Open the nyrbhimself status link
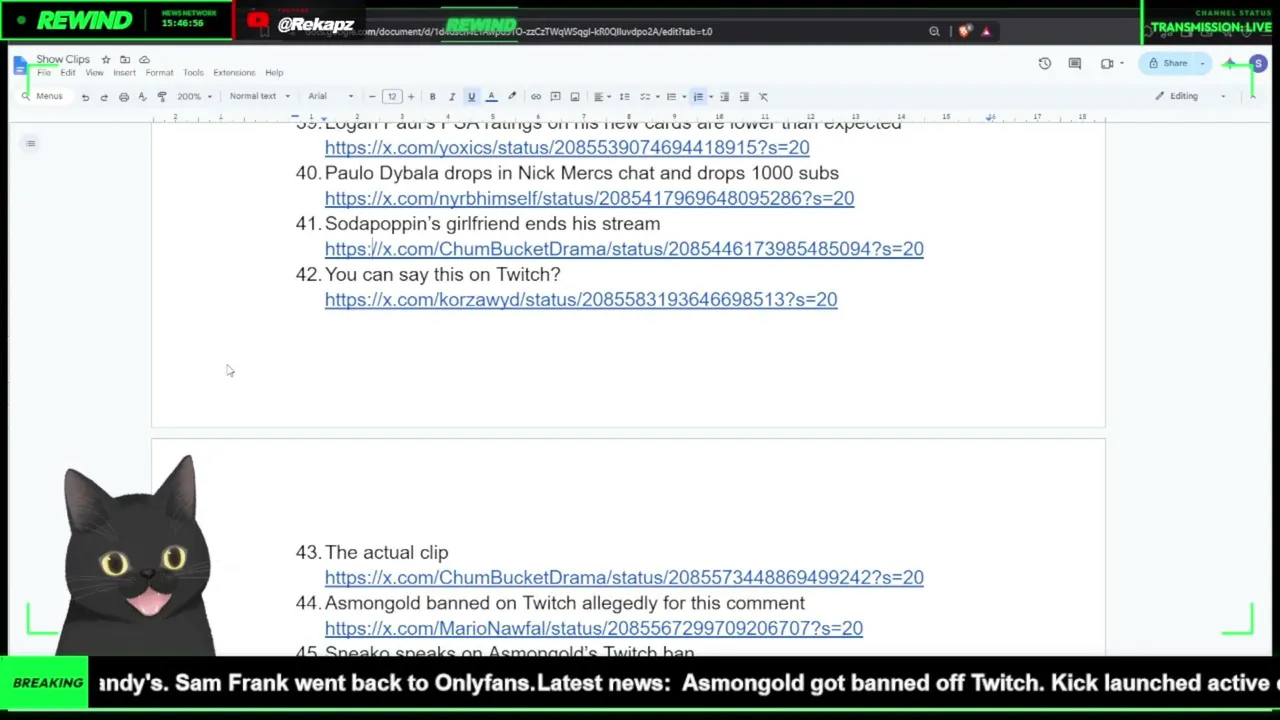The image size is (1280, 720). (x=589, y=198)
